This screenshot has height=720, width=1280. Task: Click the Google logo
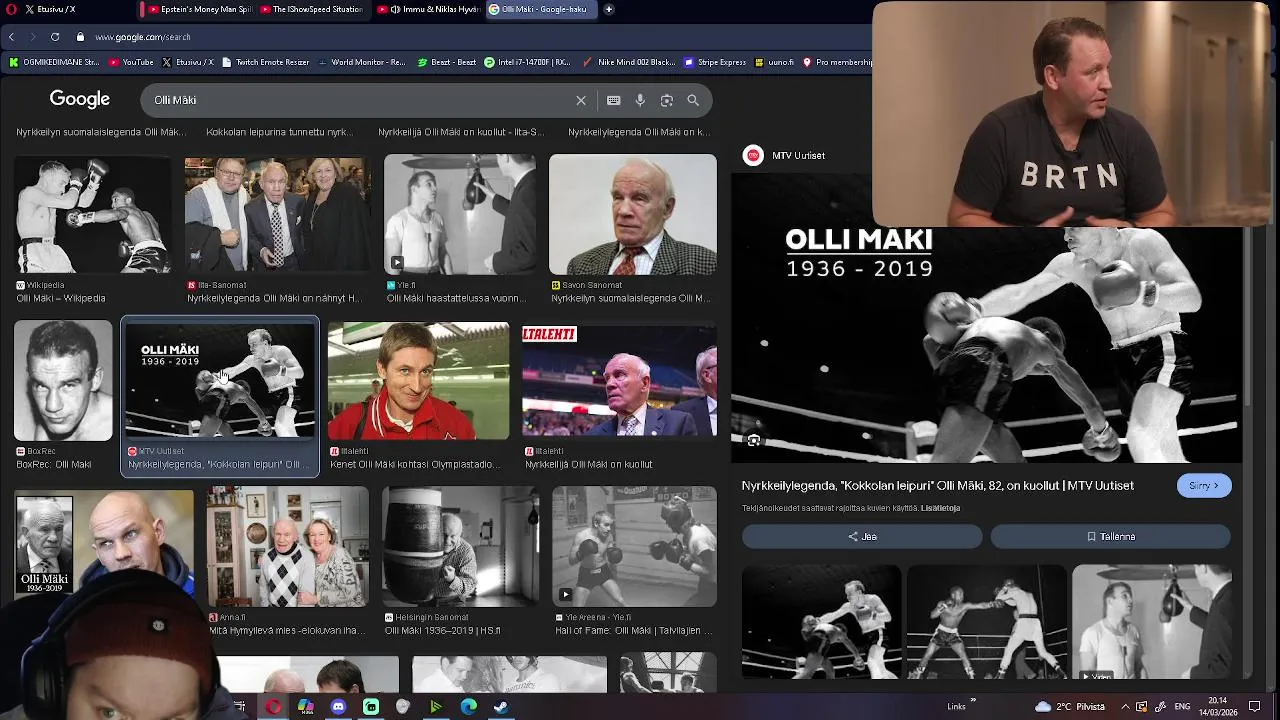click(80, 99)
